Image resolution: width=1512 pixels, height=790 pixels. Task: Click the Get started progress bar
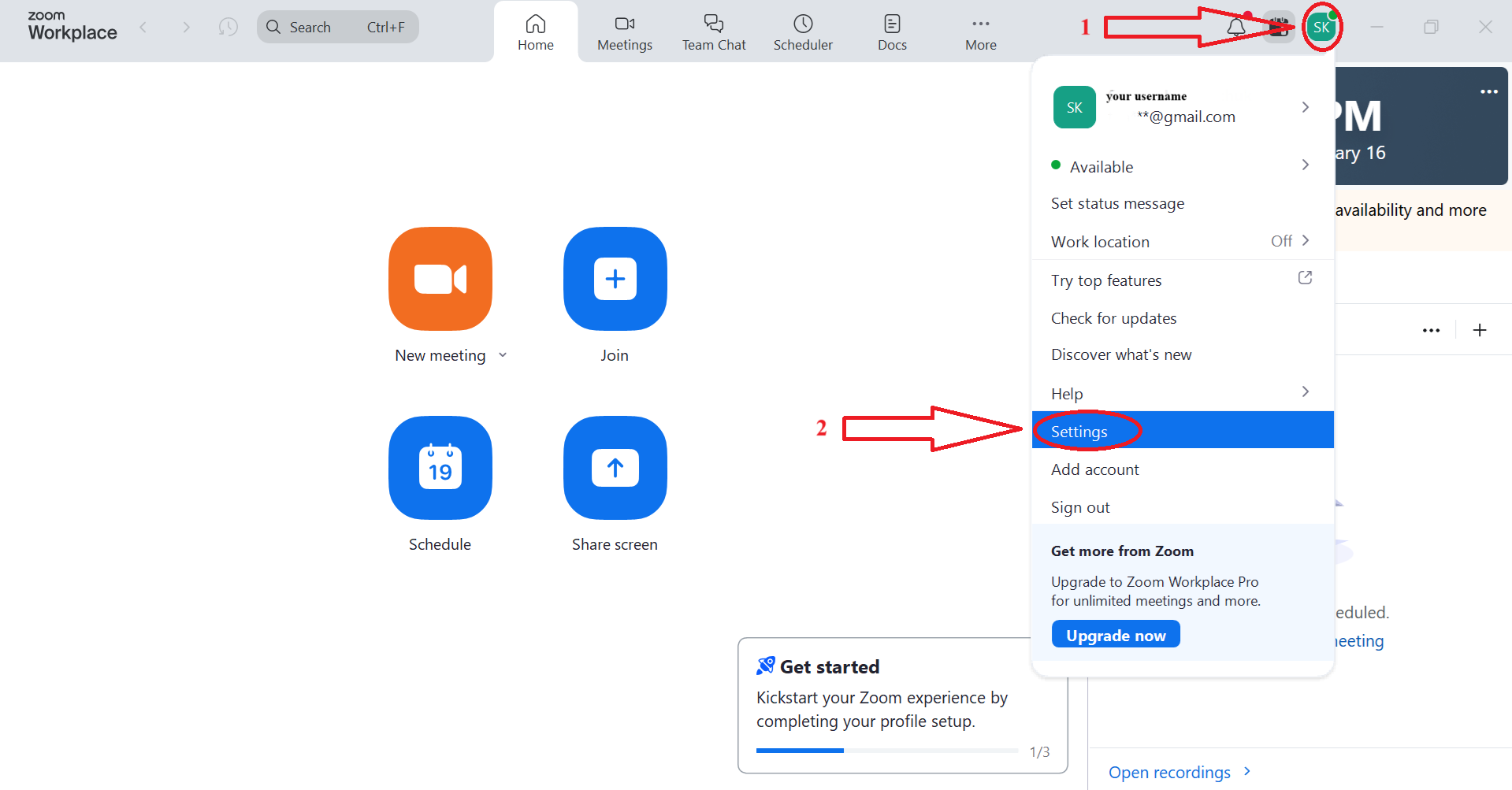[x=886, y=751]
